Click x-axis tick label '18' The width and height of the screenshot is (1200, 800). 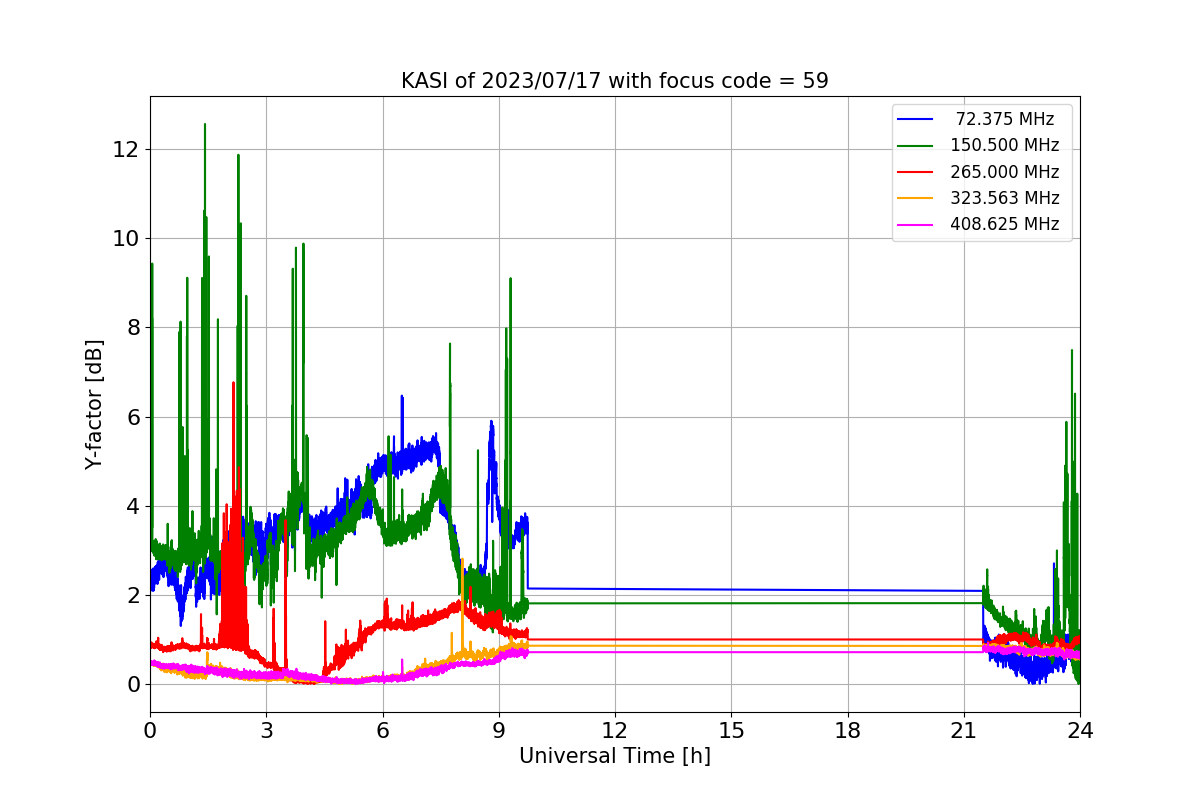click(x=848, y=731)
